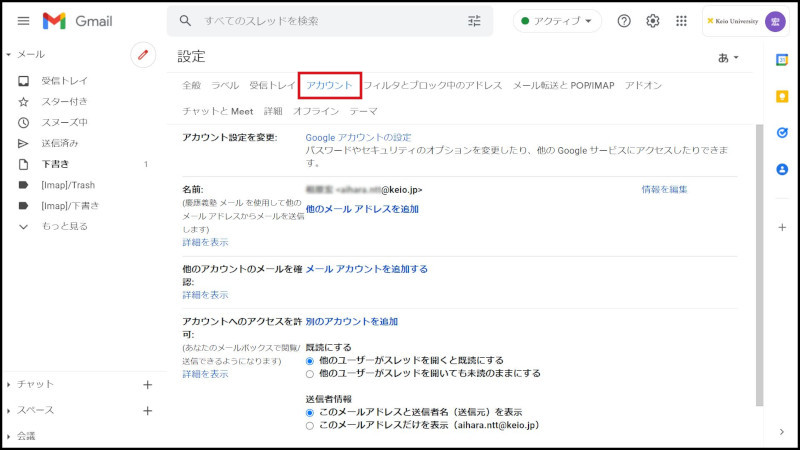The image size is (800, 450).
Task: Click the メール アカウントを追加する link
Action: (x=366, y=269)
